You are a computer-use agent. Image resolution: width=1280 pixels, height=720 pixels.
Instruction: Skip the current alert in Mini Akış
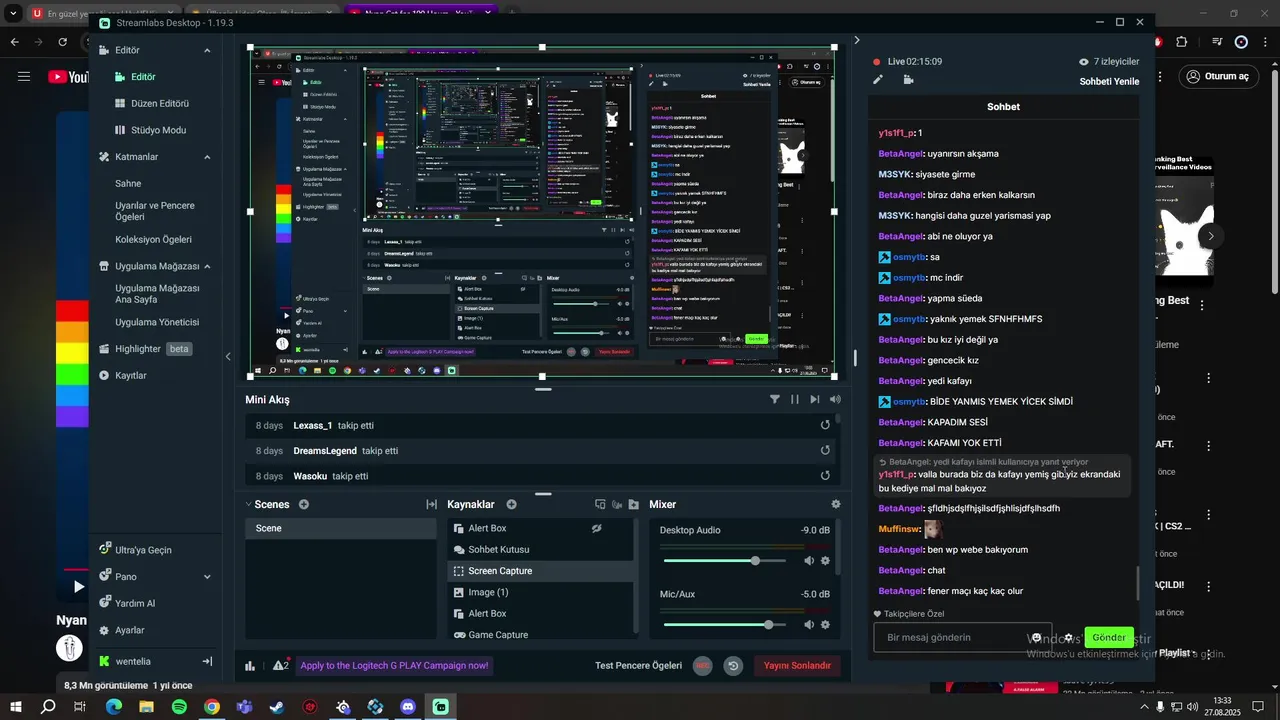click(815, 399)
